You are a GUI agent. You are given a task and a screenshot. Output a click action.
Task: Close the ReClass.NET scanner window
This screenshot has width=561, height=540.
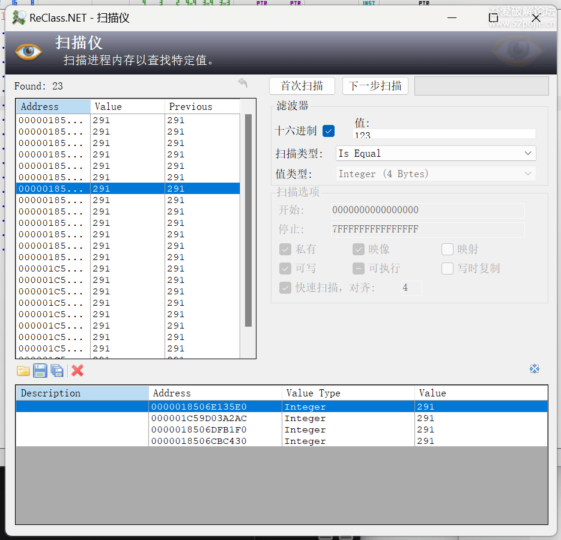[x=536, y=18]
